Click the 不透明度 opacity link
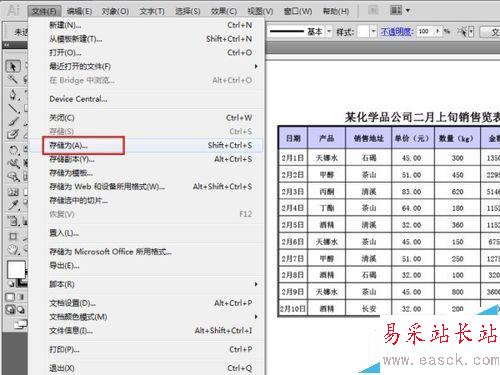 click(397, 32)
